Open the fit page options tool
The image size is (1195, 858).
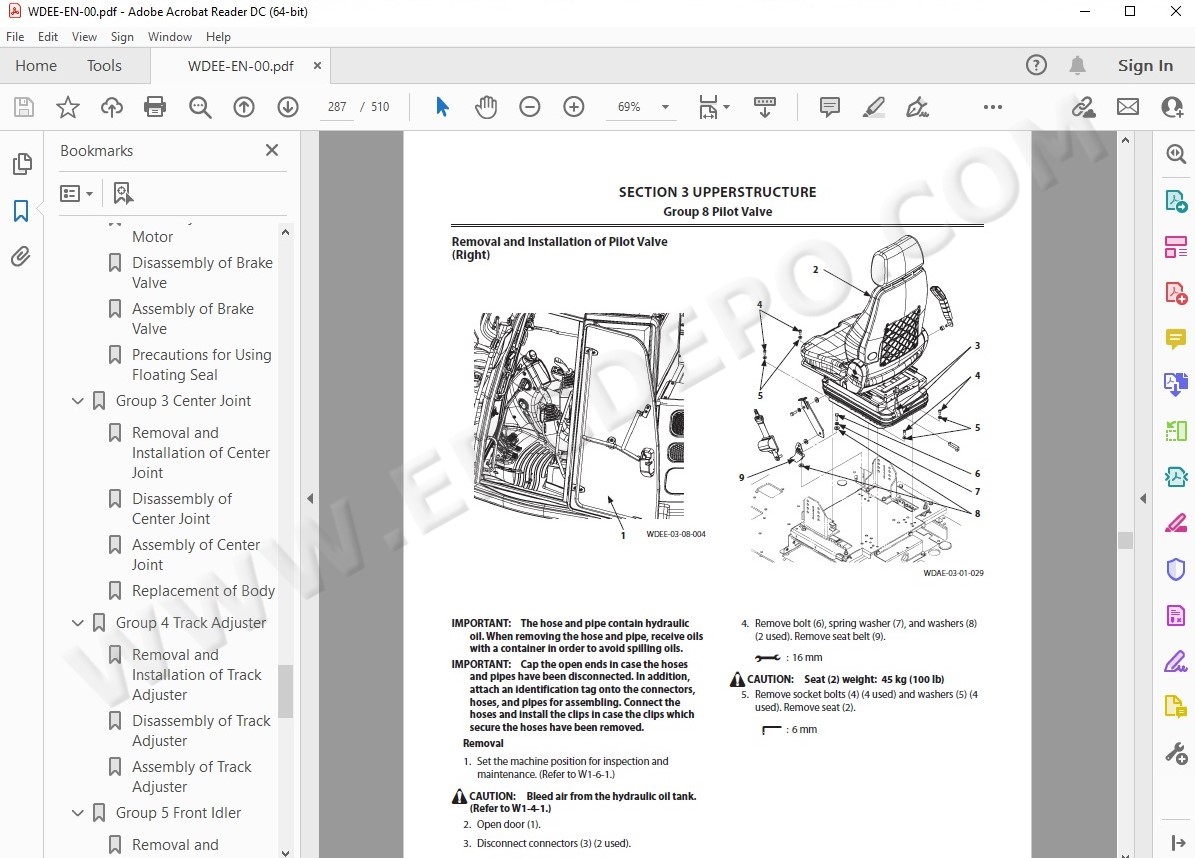[x=713, y=107]
